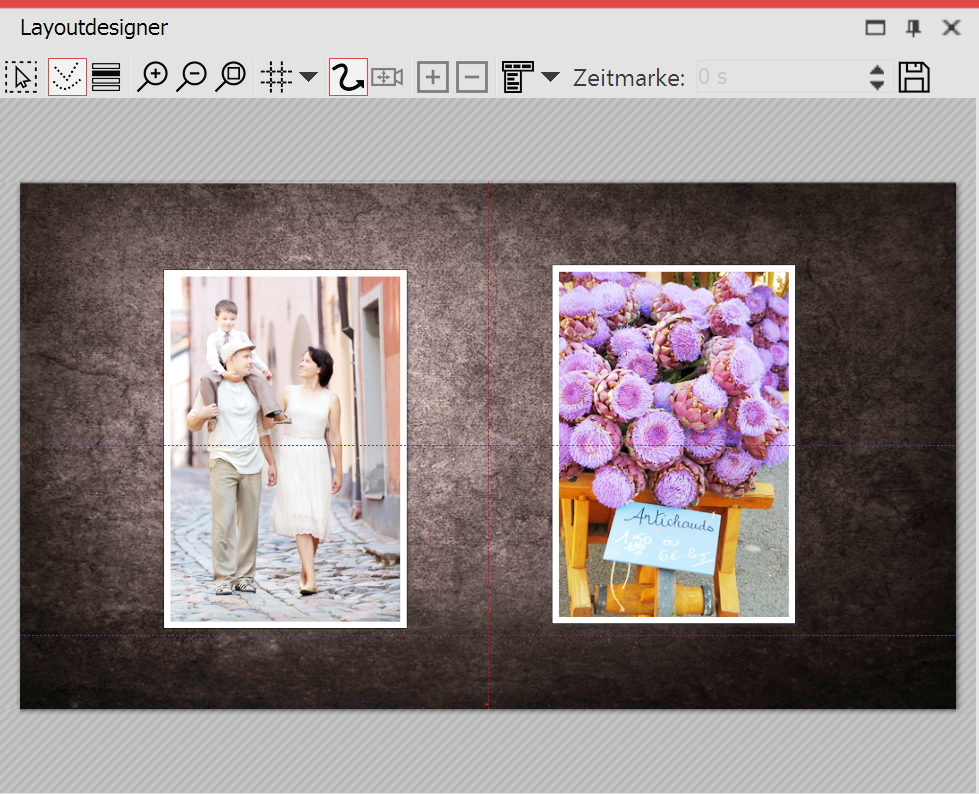Save the current layout
Image resolution: width=979 pixels, height=794 pixels.
(913, 76)
